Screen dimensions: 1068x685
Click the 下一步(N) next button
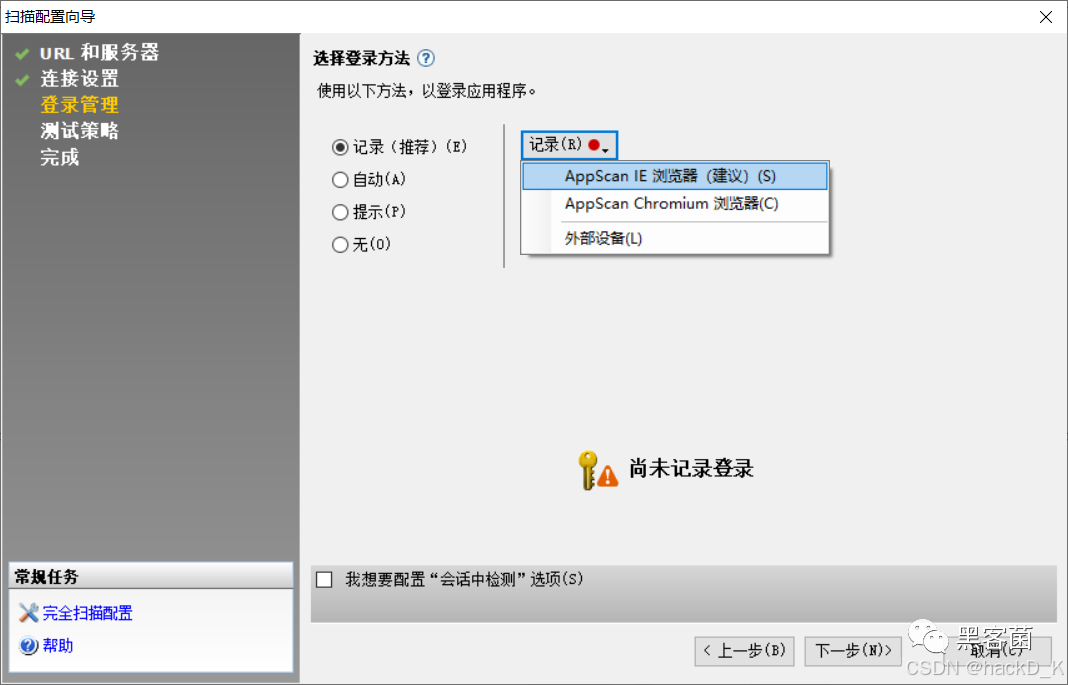(x=853, y=651)
